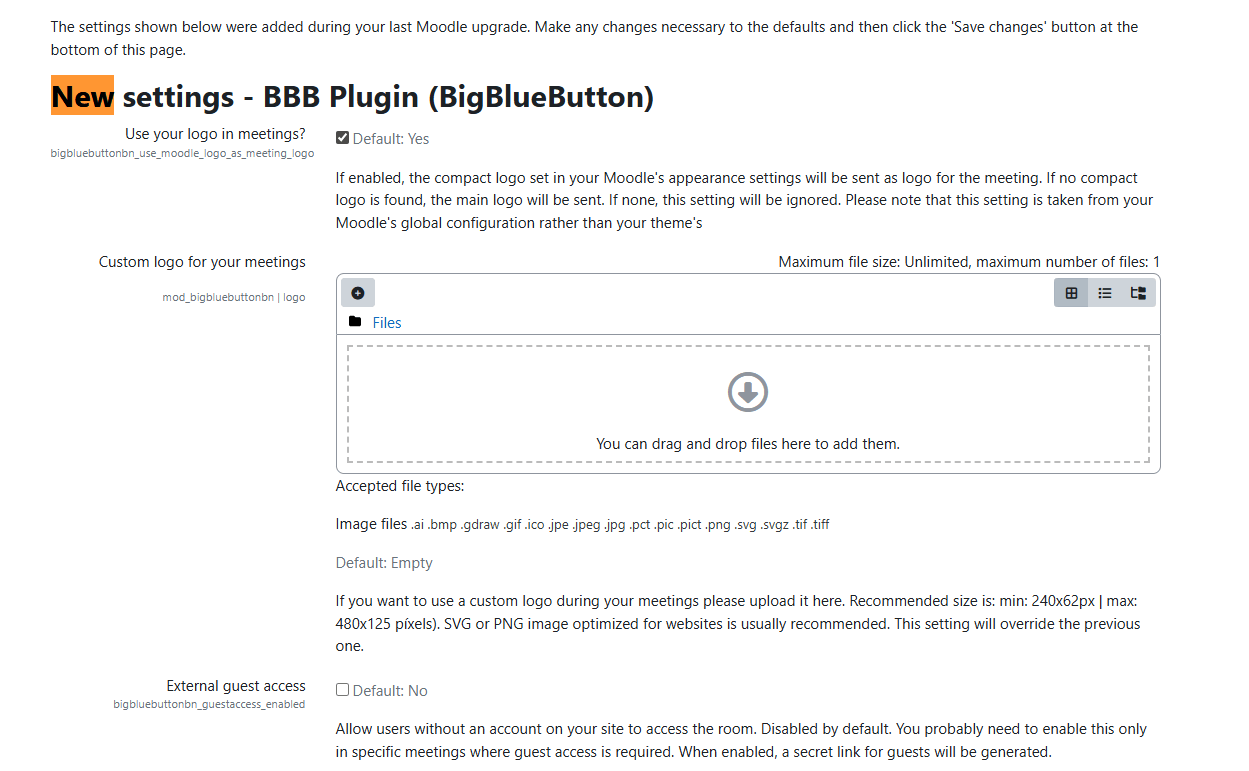Open the Files breadcrumb link
This screenshot has height=771, width=1249.
[387, 323]
